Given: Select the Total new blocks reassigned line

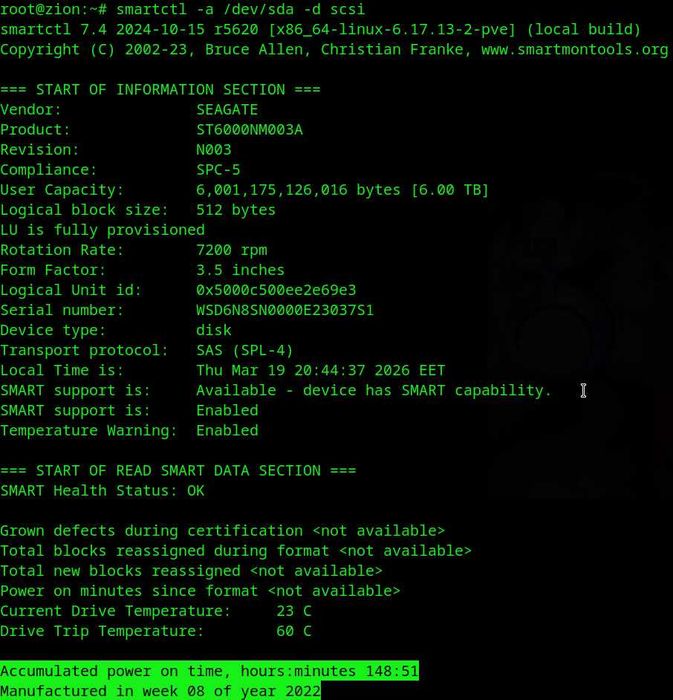Looking at the screenshot, I should click(191, 571).
